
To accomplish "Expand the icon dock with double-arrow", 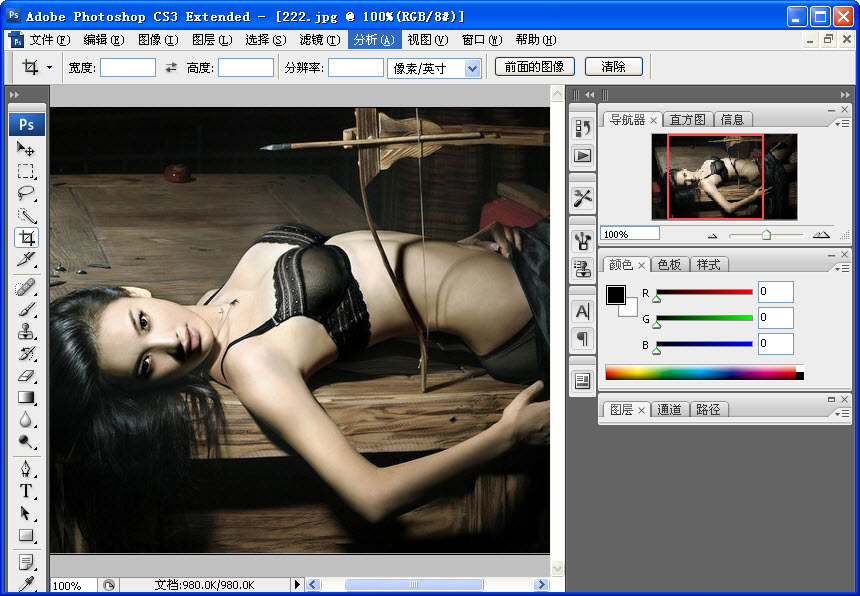I will pos(590,95).
